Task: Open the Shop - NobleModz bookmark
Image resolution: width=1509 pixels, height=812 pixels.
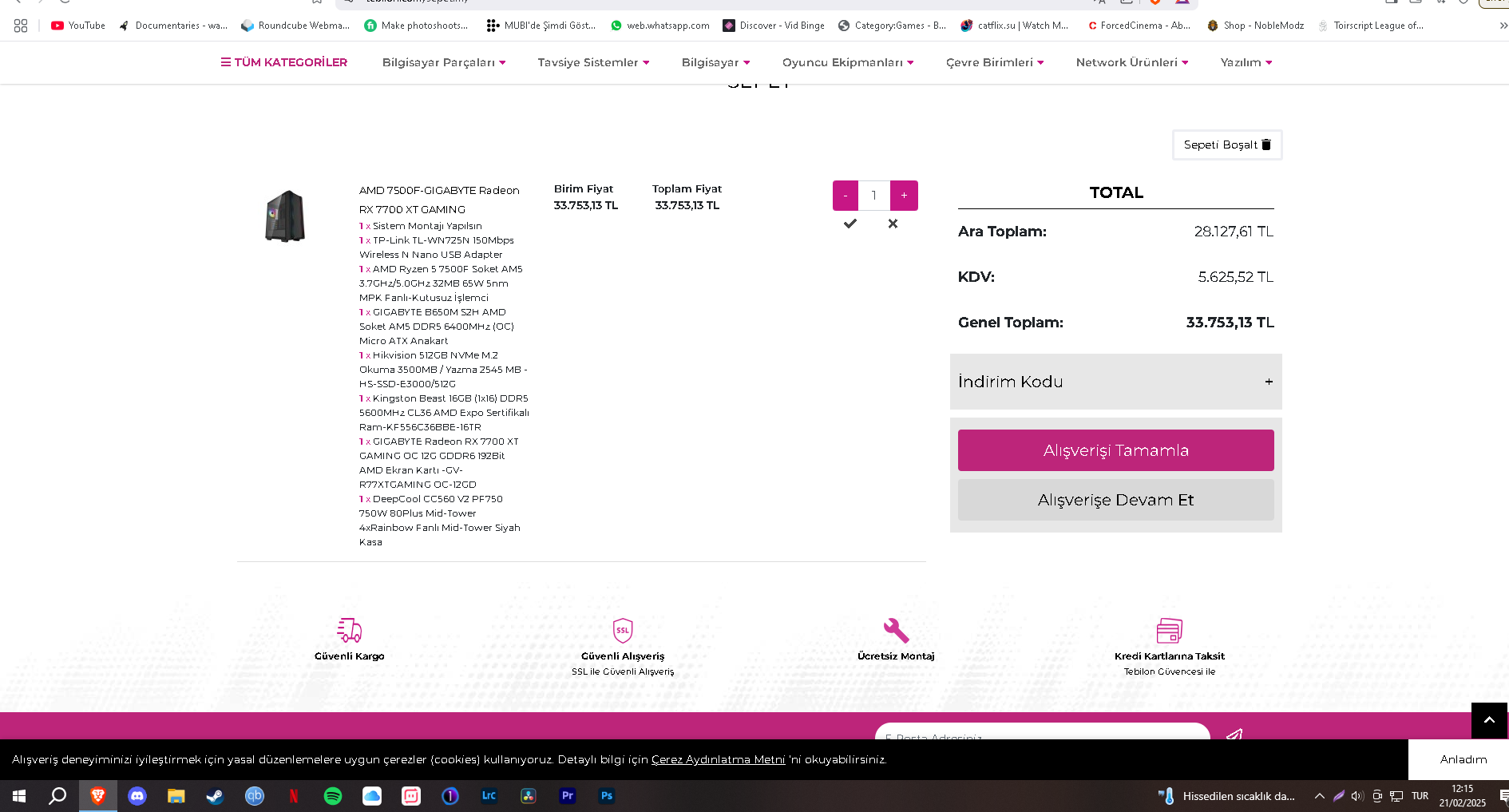Action: click(x=1255, y=26)
